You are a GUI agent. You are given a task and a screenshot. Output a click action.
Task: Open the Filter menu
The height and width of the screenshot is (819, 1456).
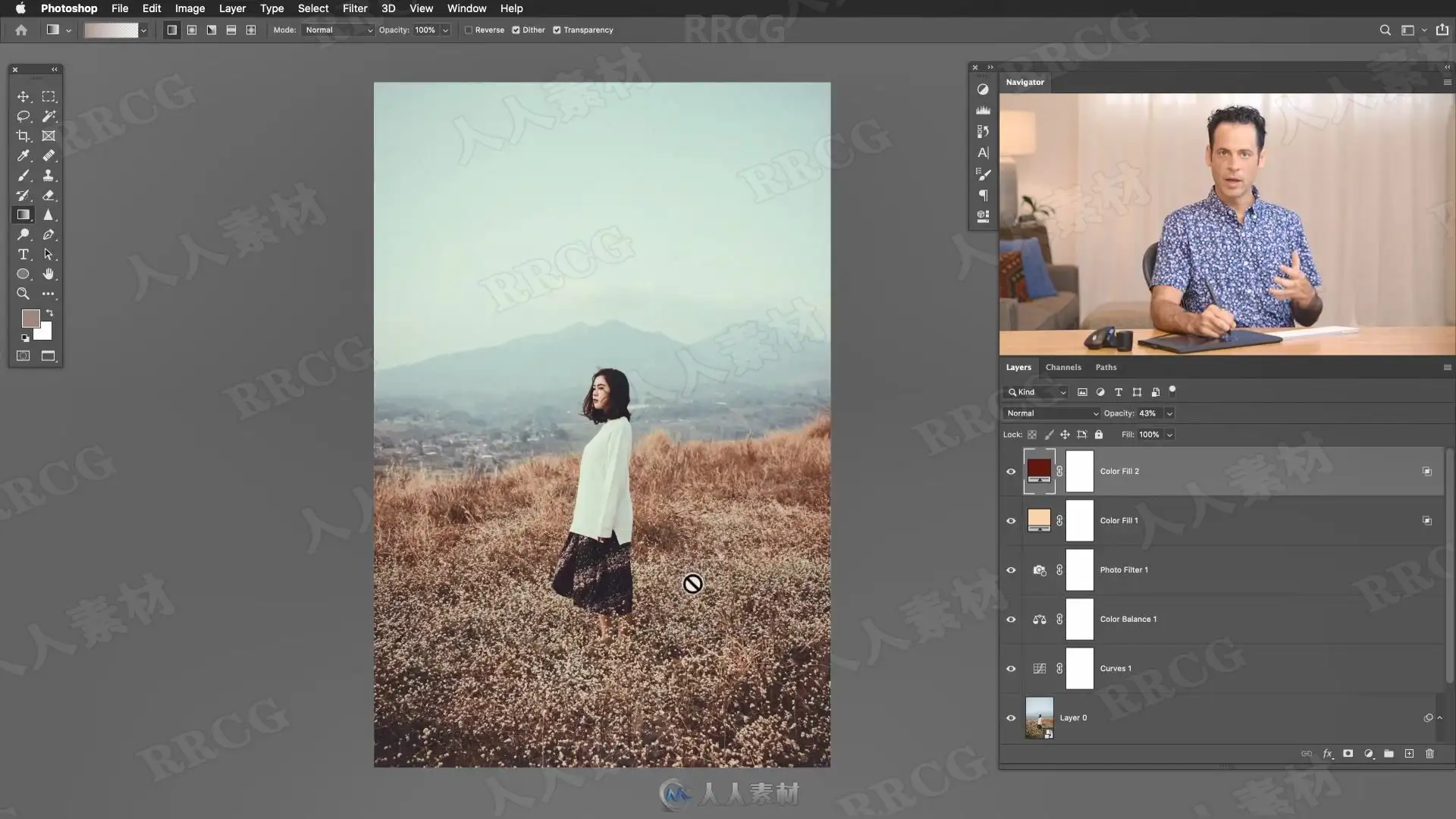(x=355, y=8)
